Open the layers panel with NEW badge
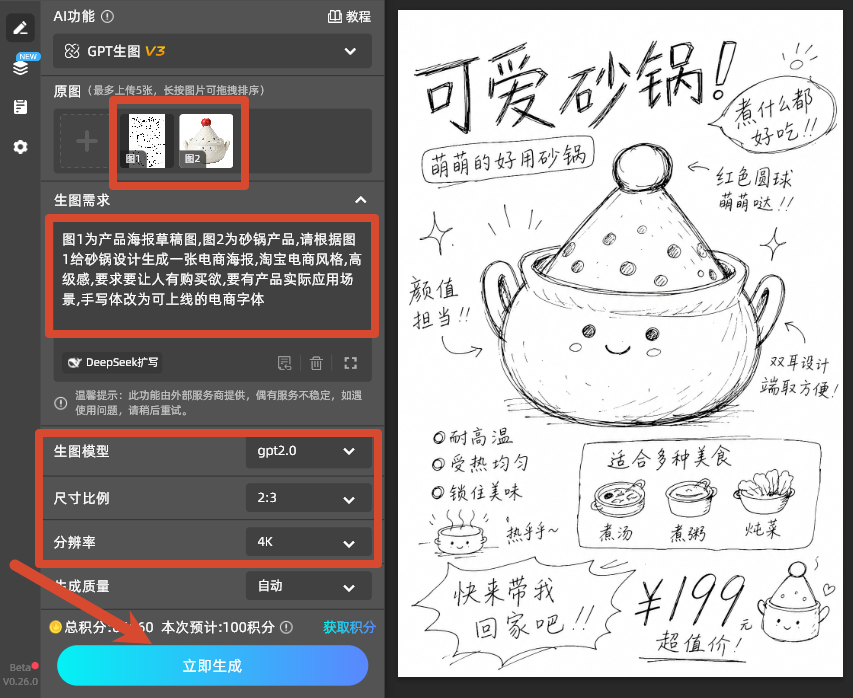Image resolution: width=853 pixels, height=698 pixels. pos(20,67)
